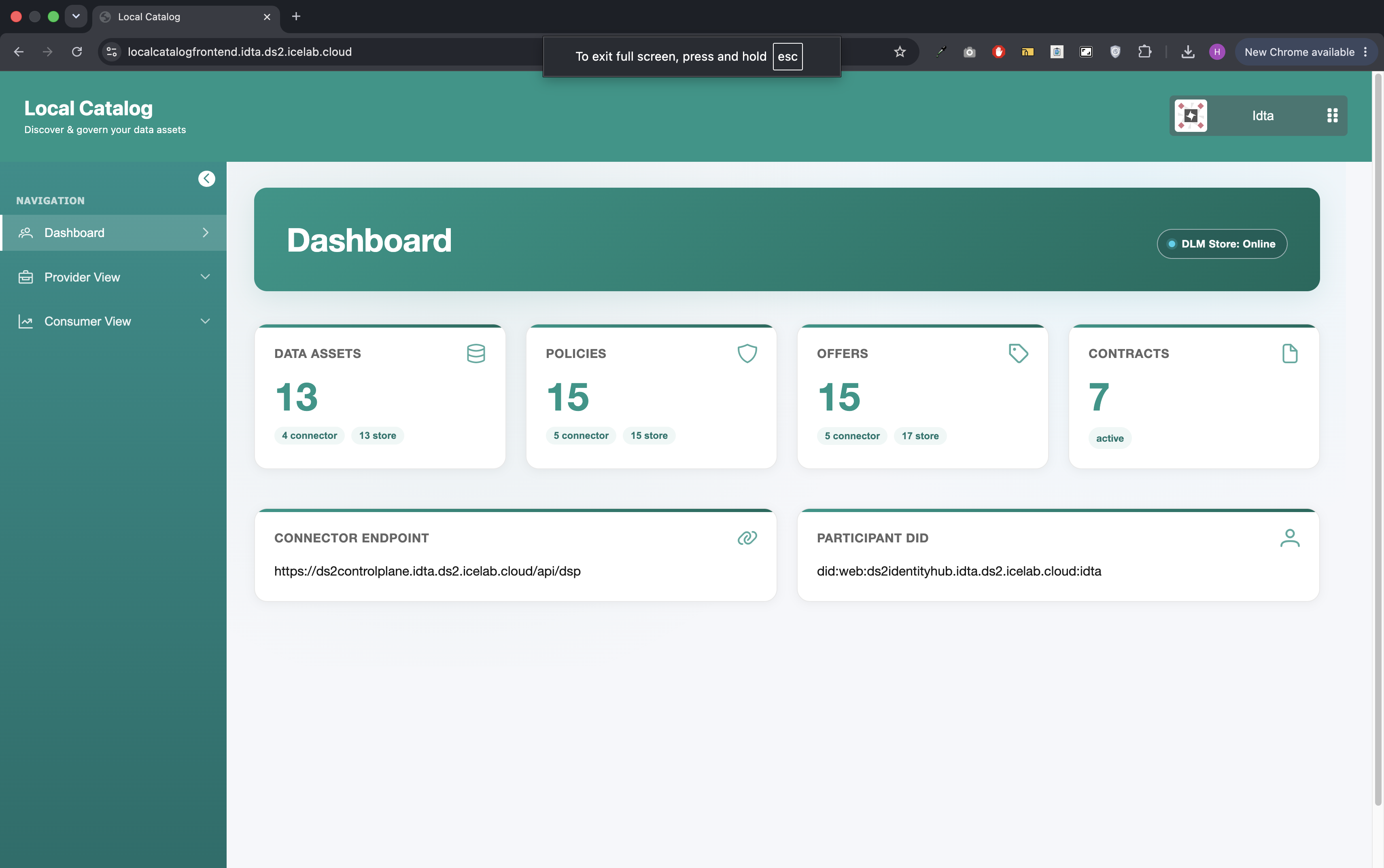
Task: Click the shield extension icon
Action: tap(1115, 52)
